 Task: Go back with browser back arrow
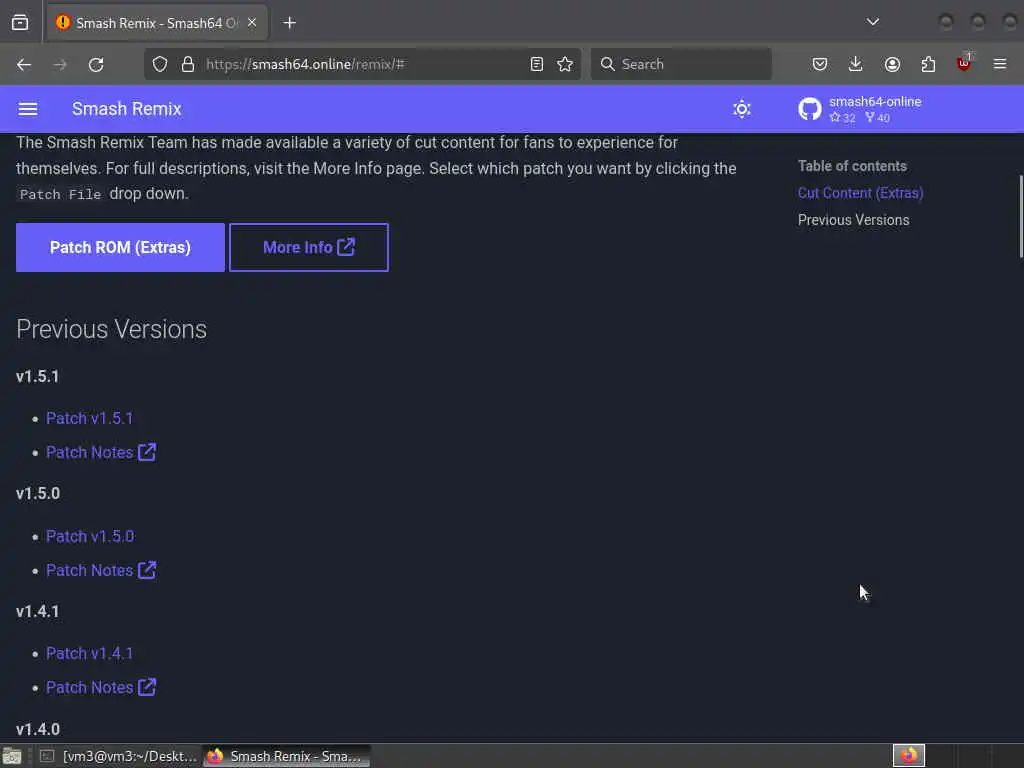(x=24, y=64)
